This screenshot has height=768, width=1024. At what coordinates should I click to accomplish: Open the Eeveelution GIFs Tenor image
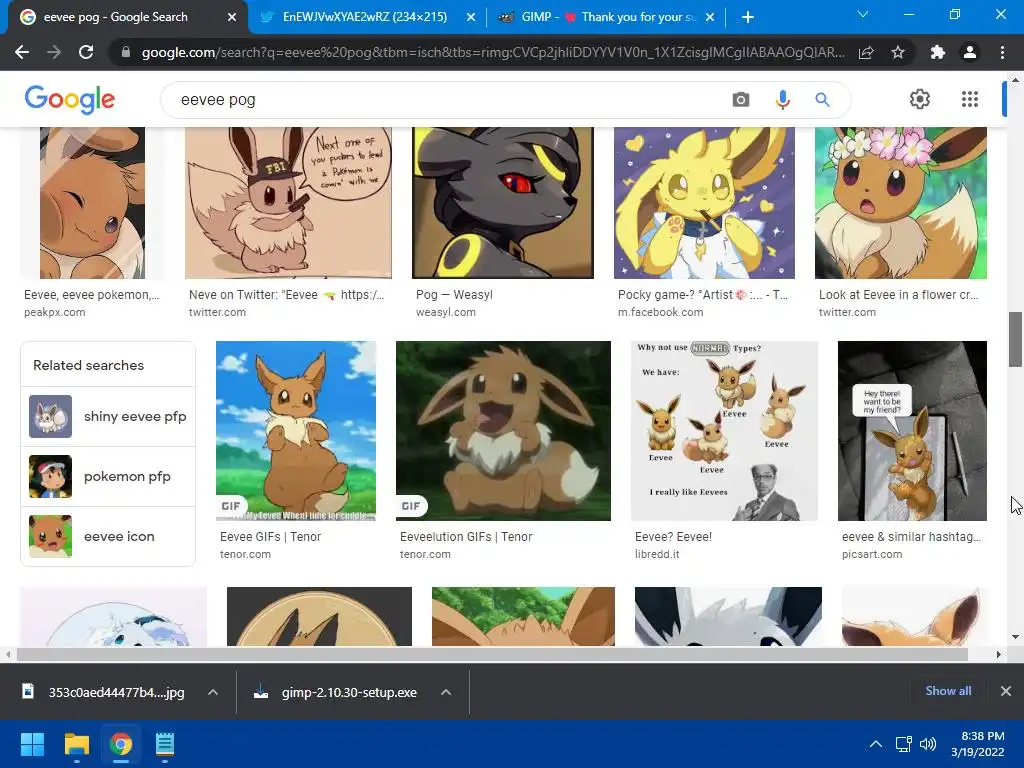coord(504,431)
